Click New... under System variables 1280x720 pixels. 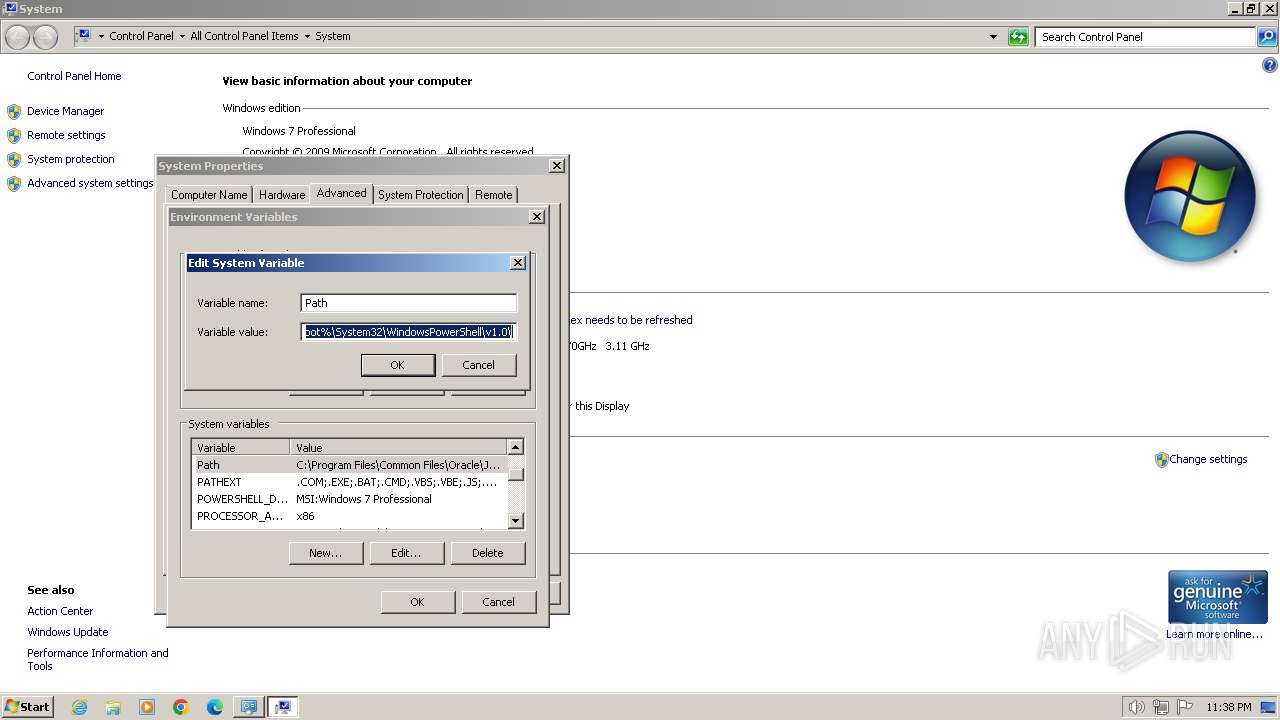[325, 553]
